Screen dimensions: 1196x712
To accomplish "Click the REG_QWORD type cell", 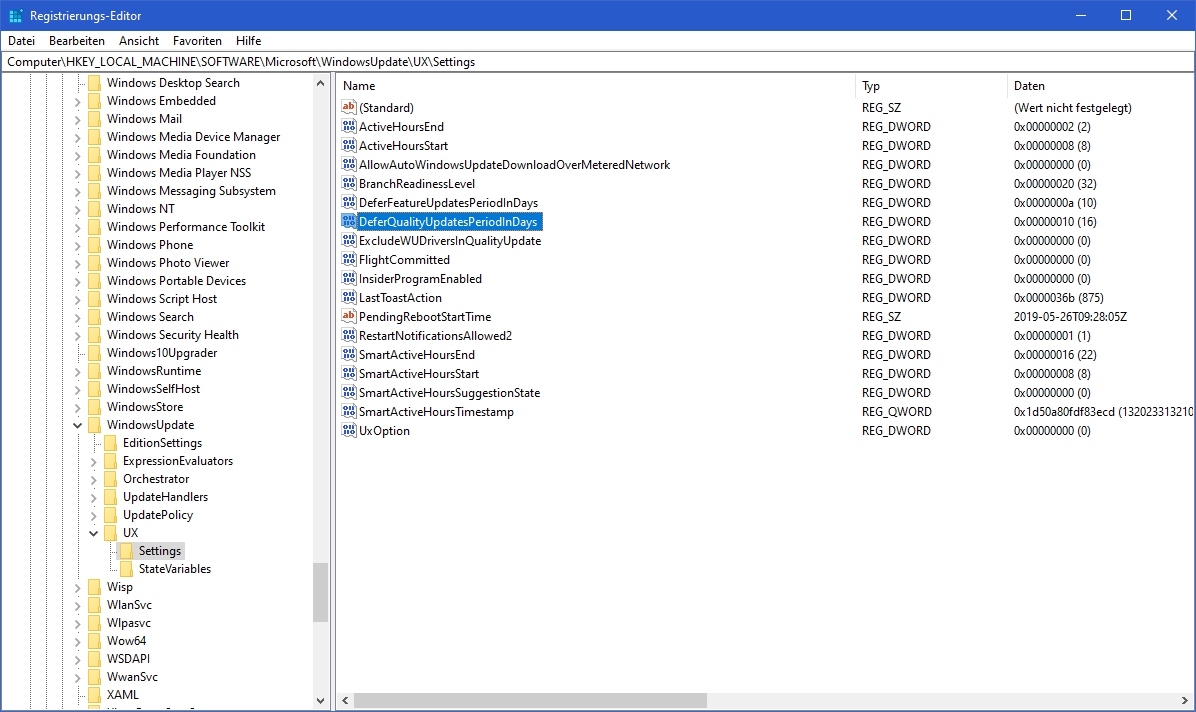I will pos(897,411).
